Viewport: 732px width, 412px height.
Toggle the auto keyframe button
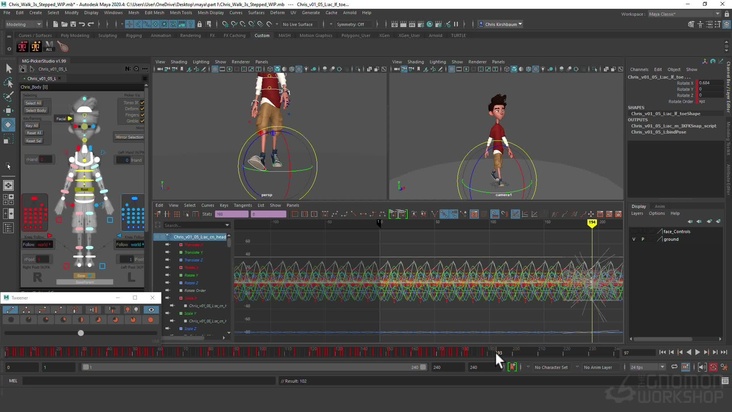[713, 367]
